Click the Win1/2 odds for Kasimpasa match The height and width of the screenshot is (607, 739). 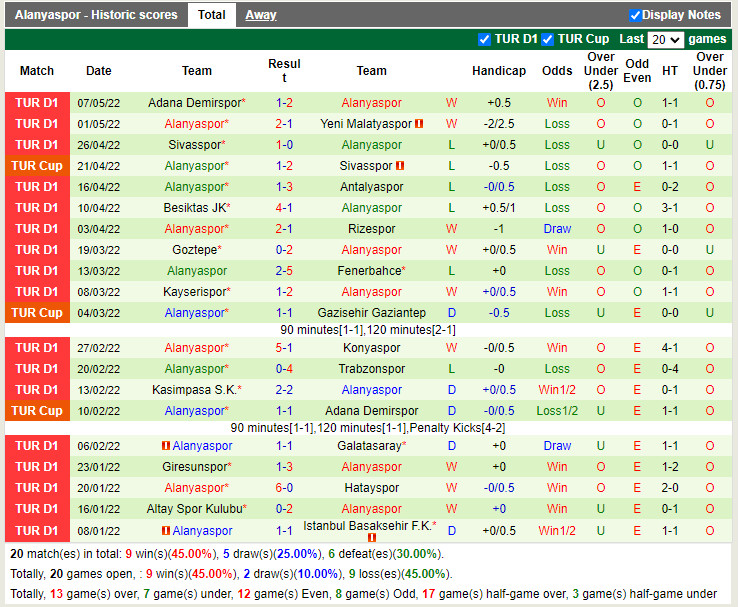tap(557, 390)
